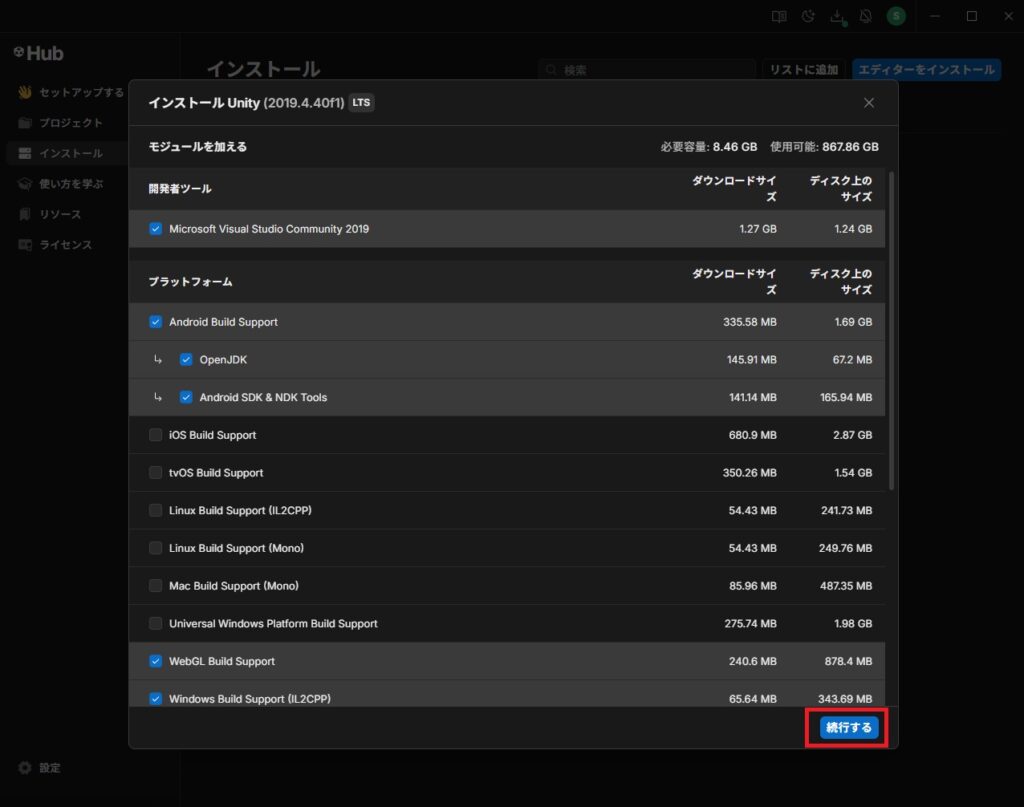Click the 680.9 MB download size value
This screenshot has height=807, width=1024.
point(753,435)
